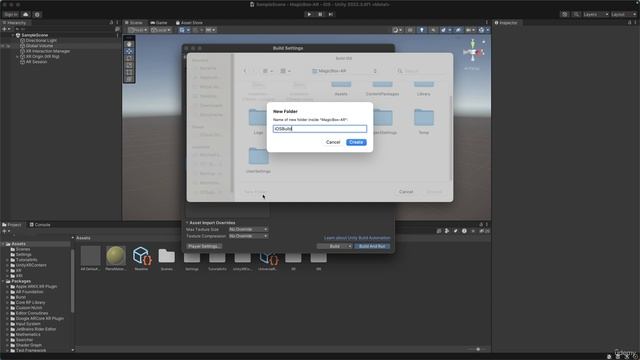Select the Move tool in Scene overlay
Image resolution: width=640 pixels, height=360 pixels.
129,51
